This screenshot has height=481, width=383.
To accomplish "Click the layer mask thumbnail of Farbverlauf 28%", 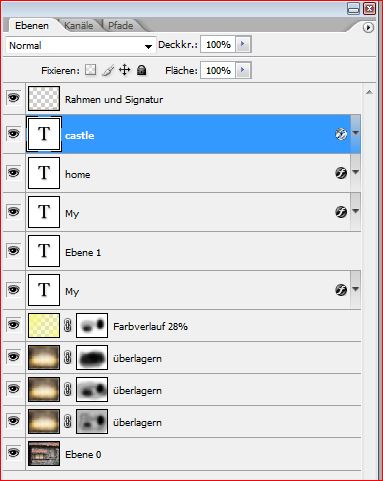I will (92, 325).
